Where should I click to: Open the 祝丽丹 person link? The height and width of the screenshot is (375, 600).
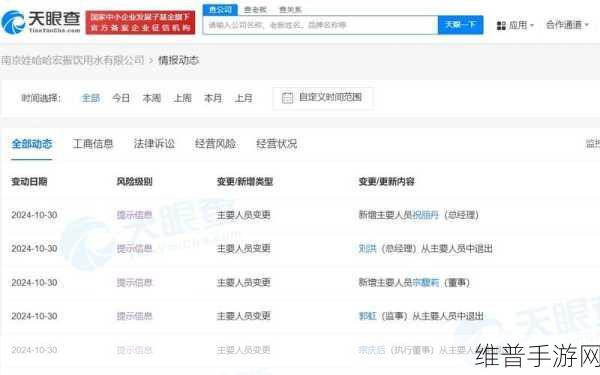point(426,215)
